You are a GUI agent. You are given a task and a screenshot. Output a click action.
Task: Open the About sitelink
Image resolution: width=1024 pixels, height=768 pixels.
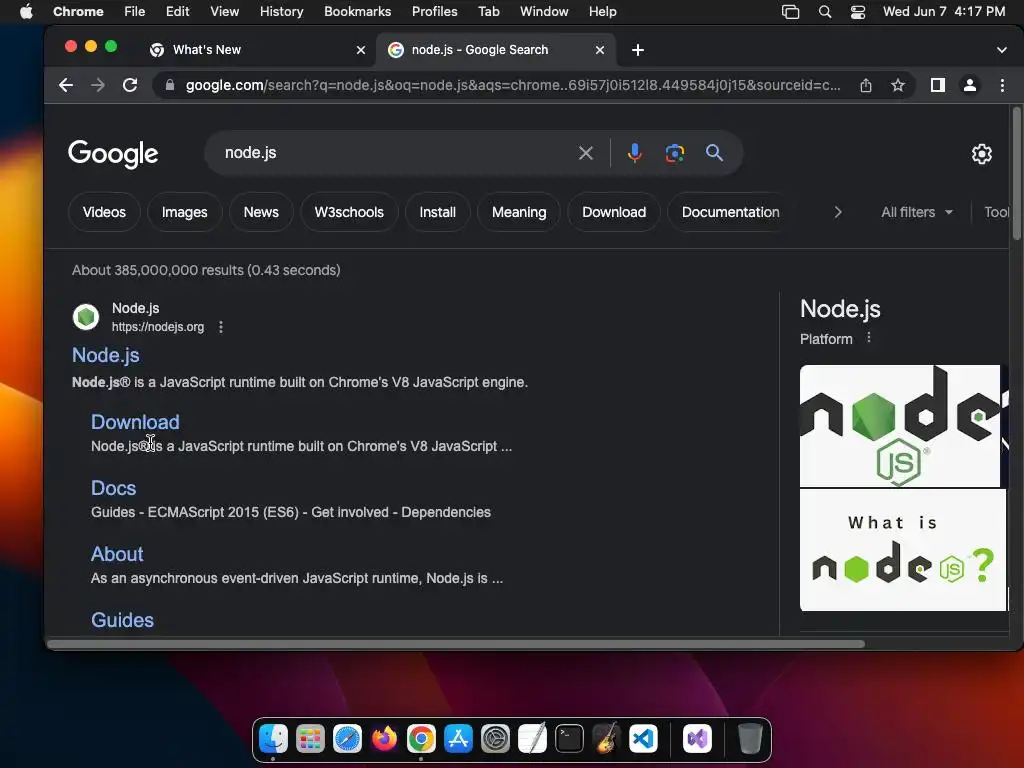(117, 554)
